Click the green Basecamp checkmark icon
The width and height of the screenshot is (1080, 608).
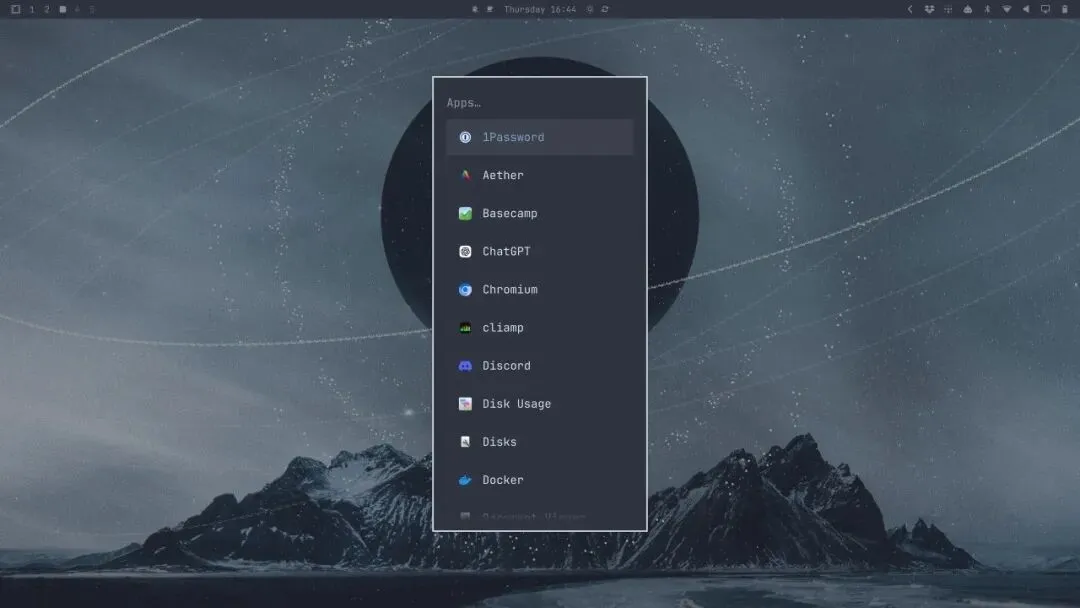[465, 213]
